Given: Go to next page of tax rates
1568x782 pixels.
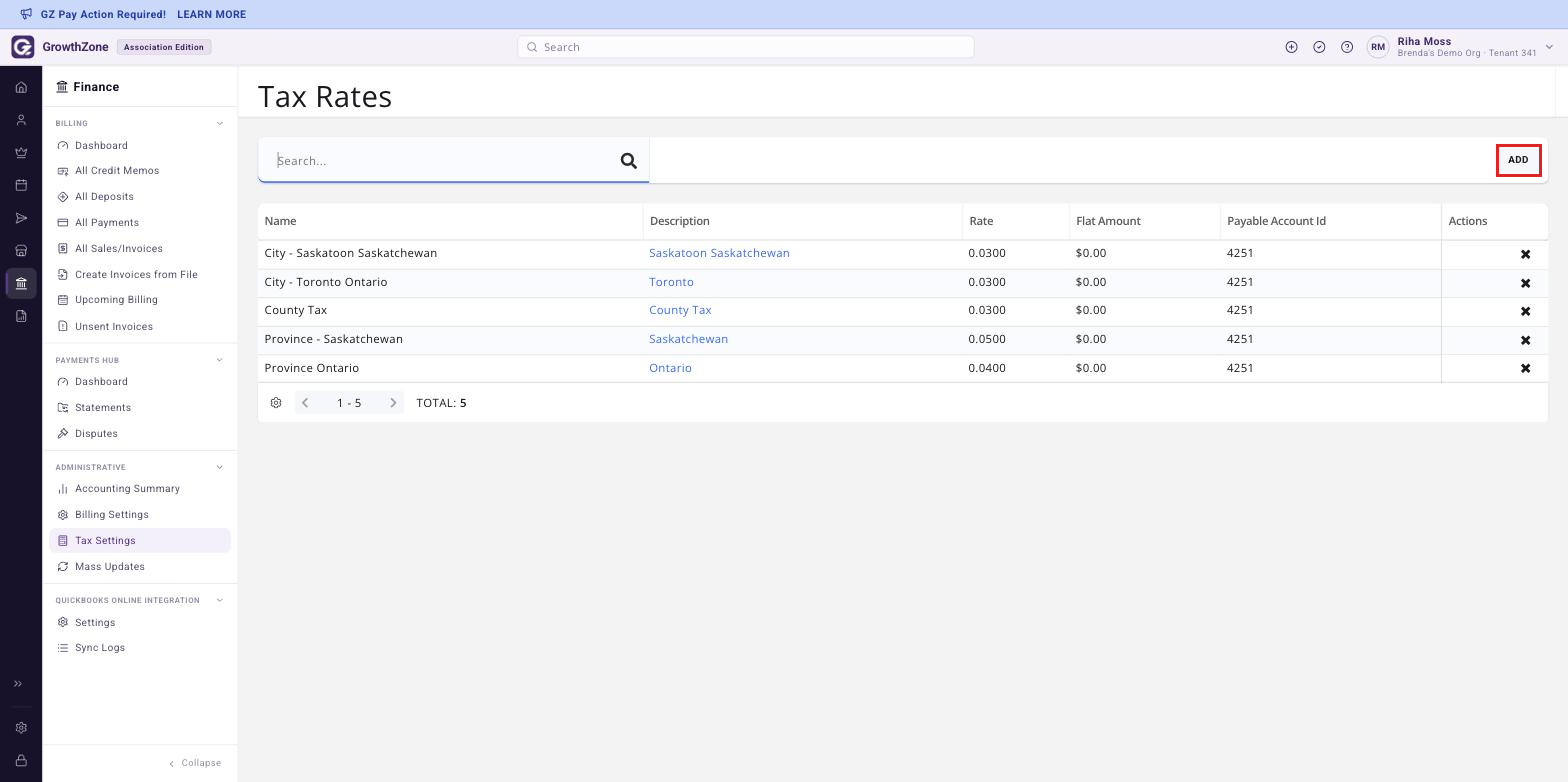Looking at the screenshot, I should point(393,403).
